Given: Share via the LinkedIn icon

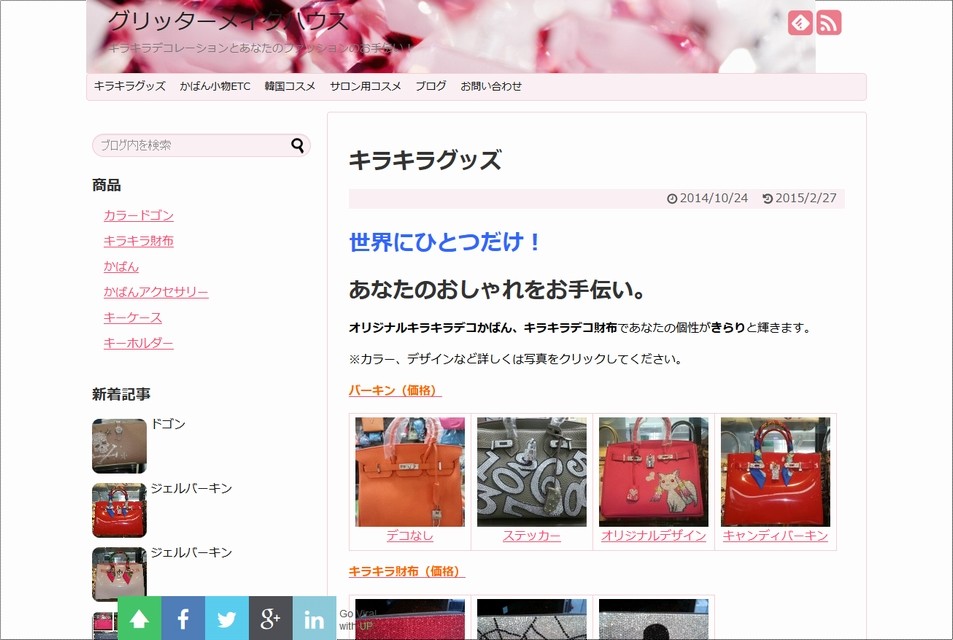Looking at the screenshot, I should tap(314, 618).
